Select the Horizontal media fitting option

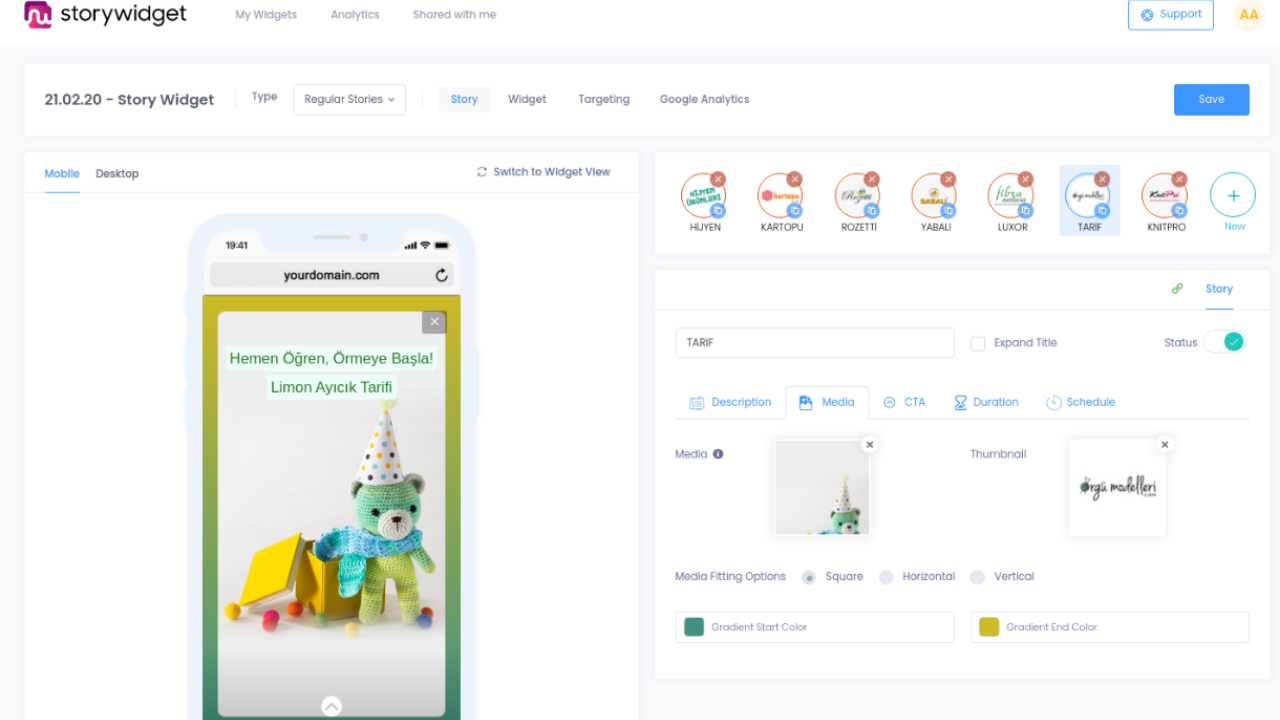coord(886,577)
